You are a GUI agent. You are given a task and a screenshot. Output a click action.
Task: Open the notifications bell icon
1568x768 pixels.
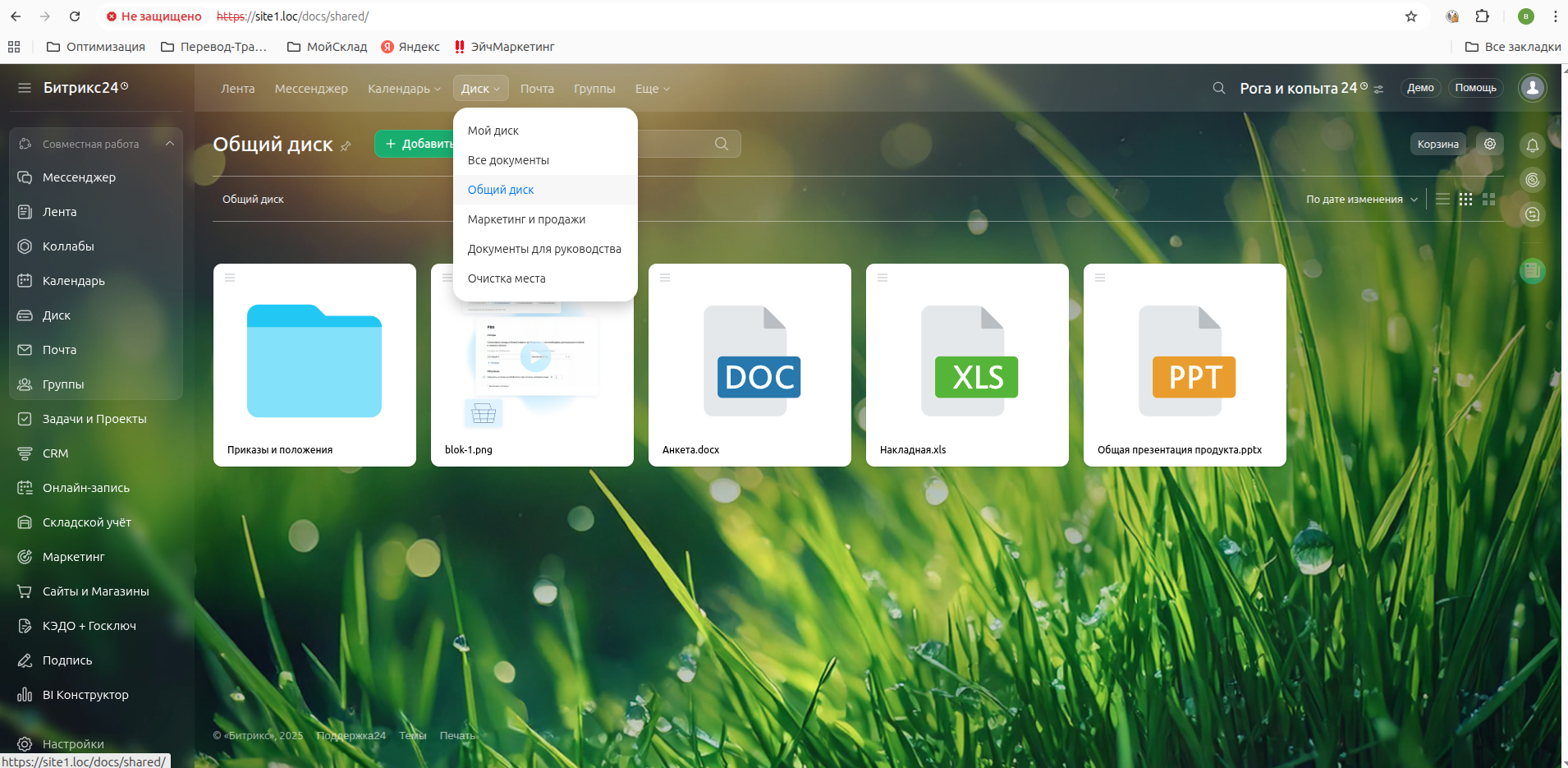1532,145
